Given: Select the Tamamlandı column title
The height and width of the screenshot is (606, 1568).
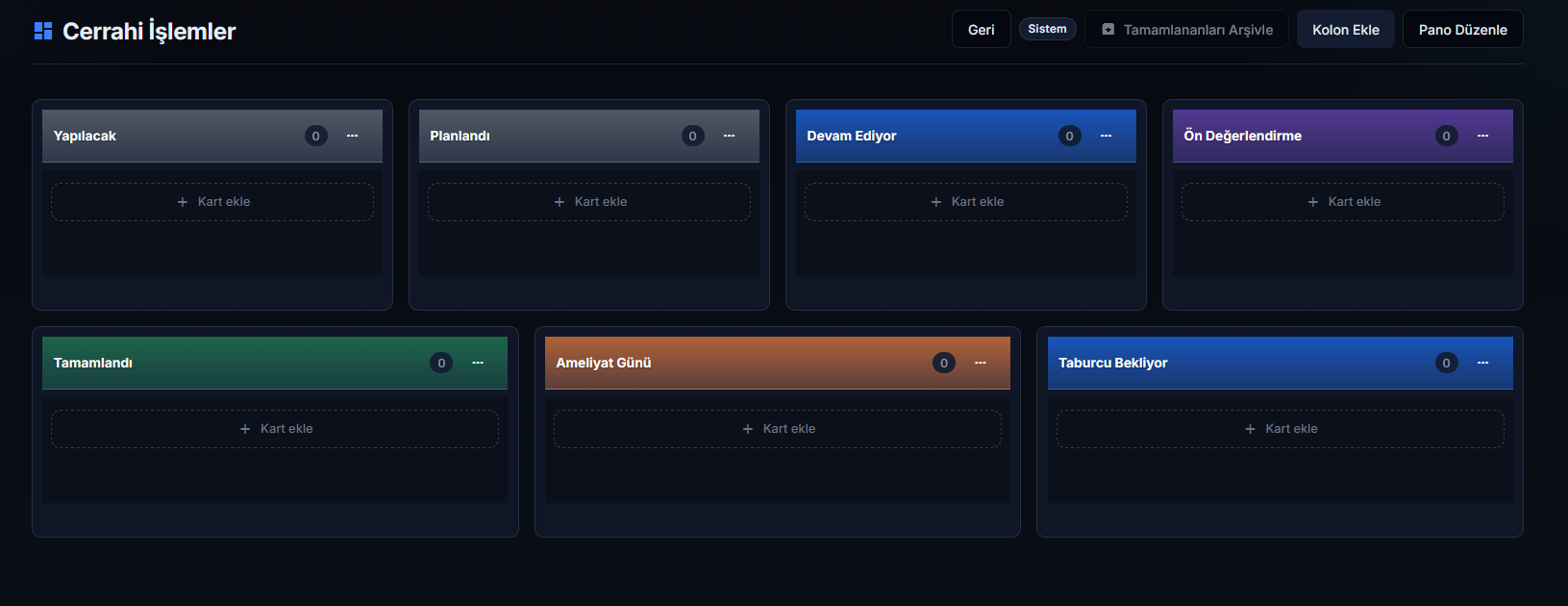Looking at the screenshot, I should pyautogui.click(x=93, y=363).
